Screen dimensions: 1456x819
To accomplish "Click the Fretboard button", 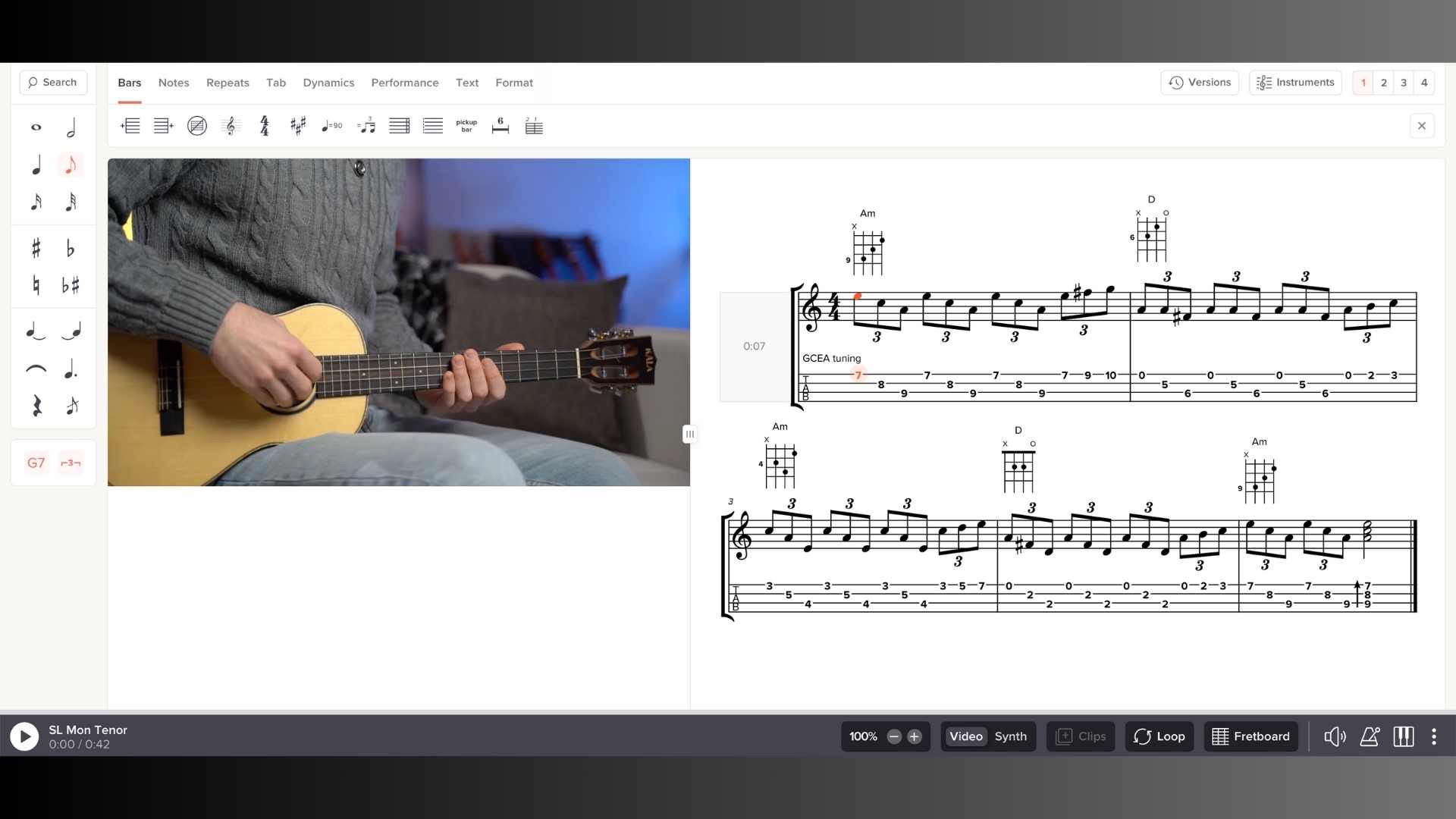I will [1250, 736].
